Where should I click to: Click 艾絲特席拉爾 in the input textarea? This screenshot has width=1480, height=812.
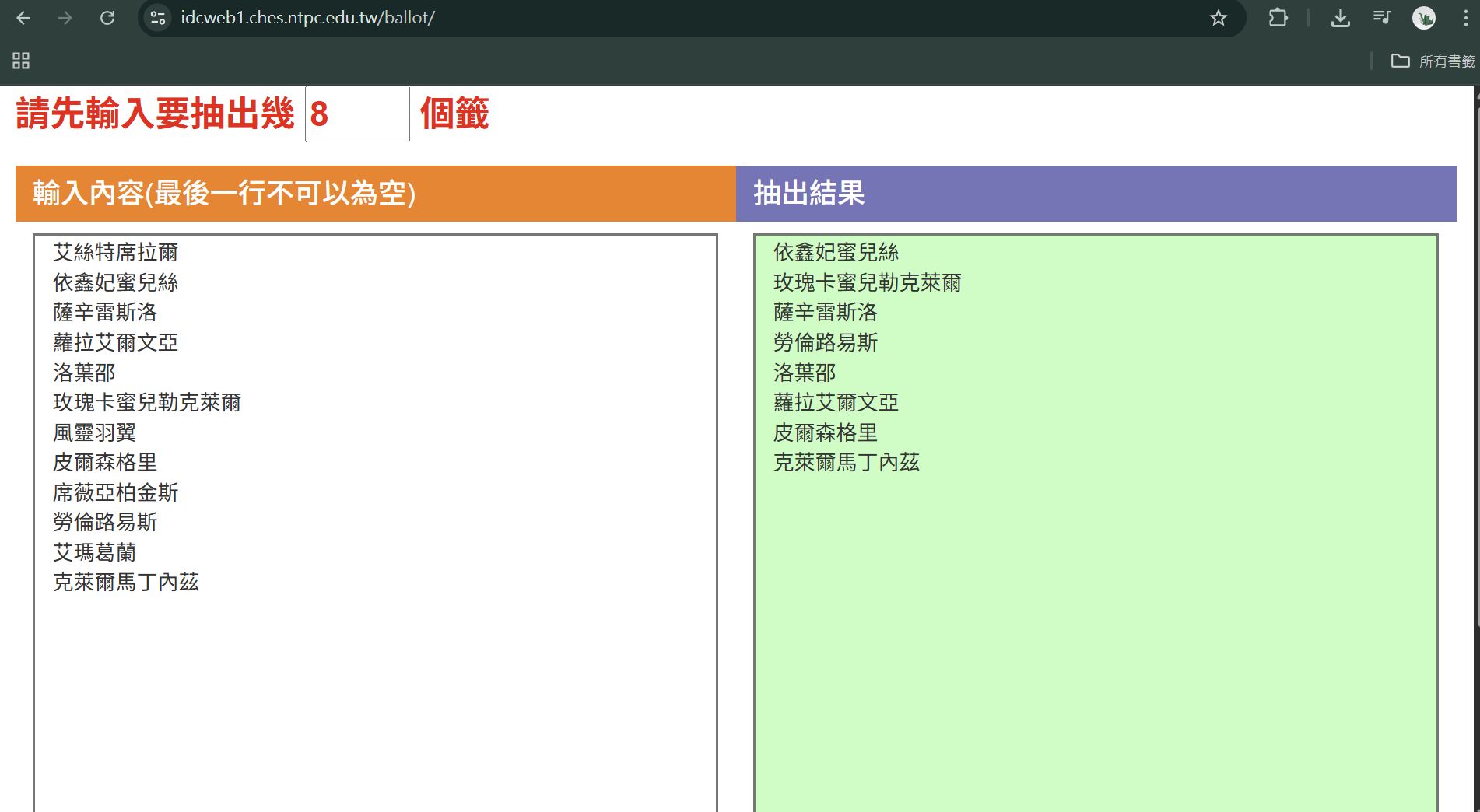[115, 252]
